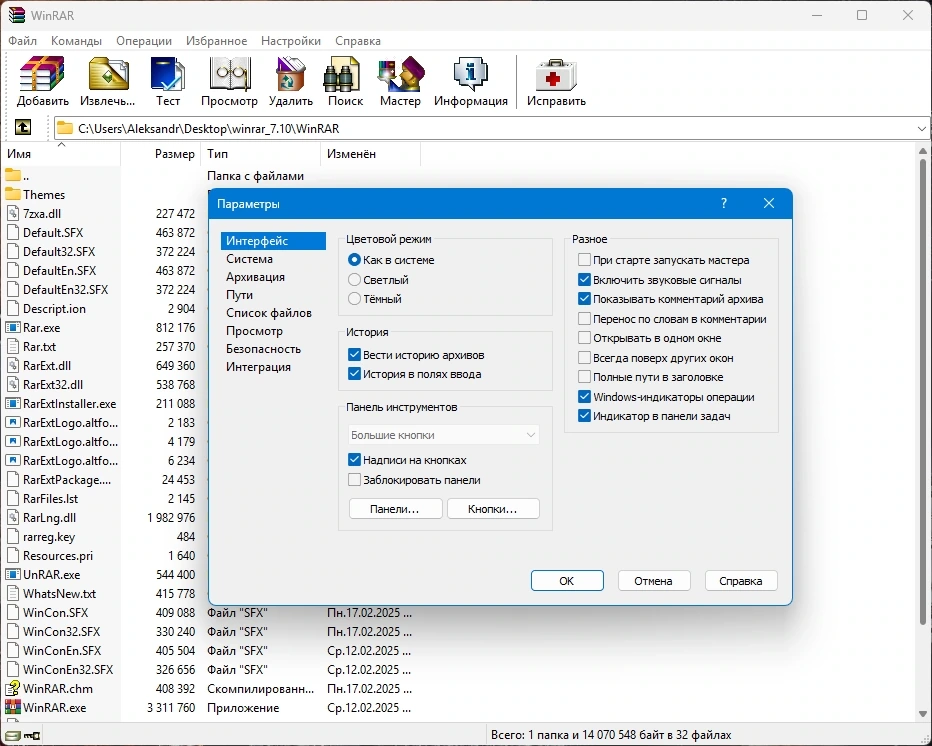
Task: Click the Просмотр toolbar icon
Action: pos(229,74)
